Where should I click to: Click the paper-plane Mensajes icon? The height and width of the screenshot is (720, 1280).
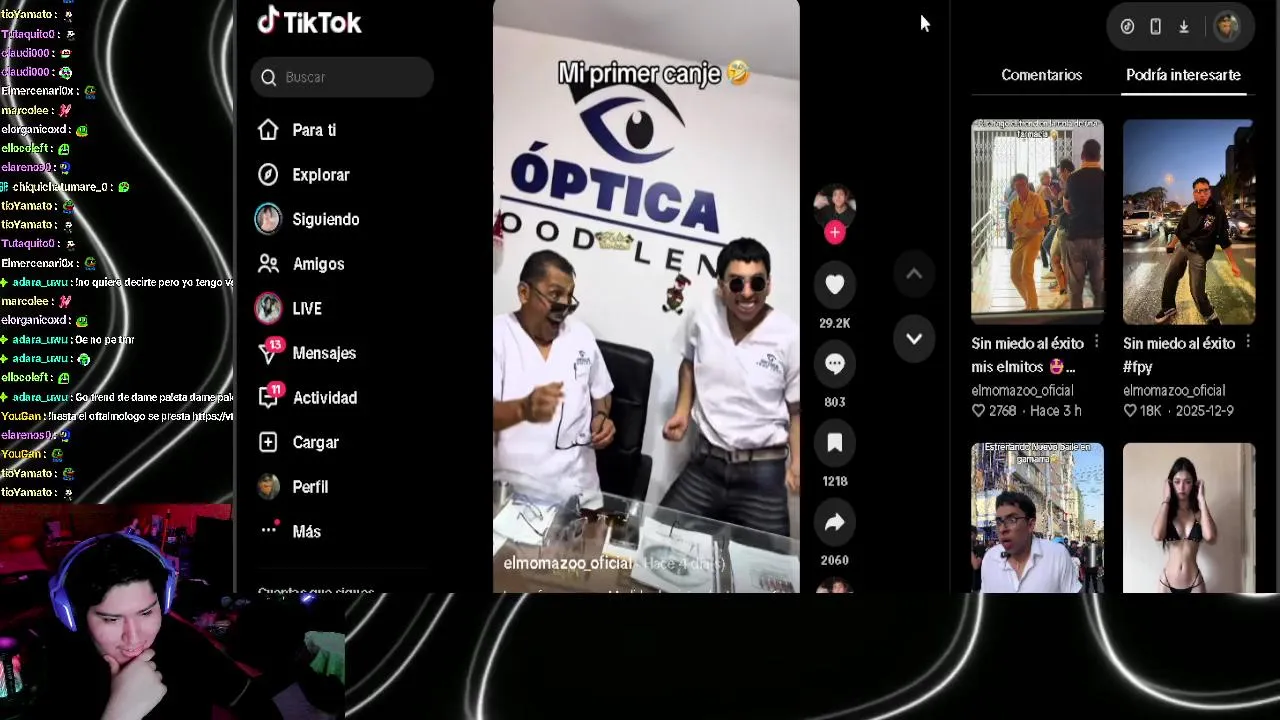click(x=268, y=353)
